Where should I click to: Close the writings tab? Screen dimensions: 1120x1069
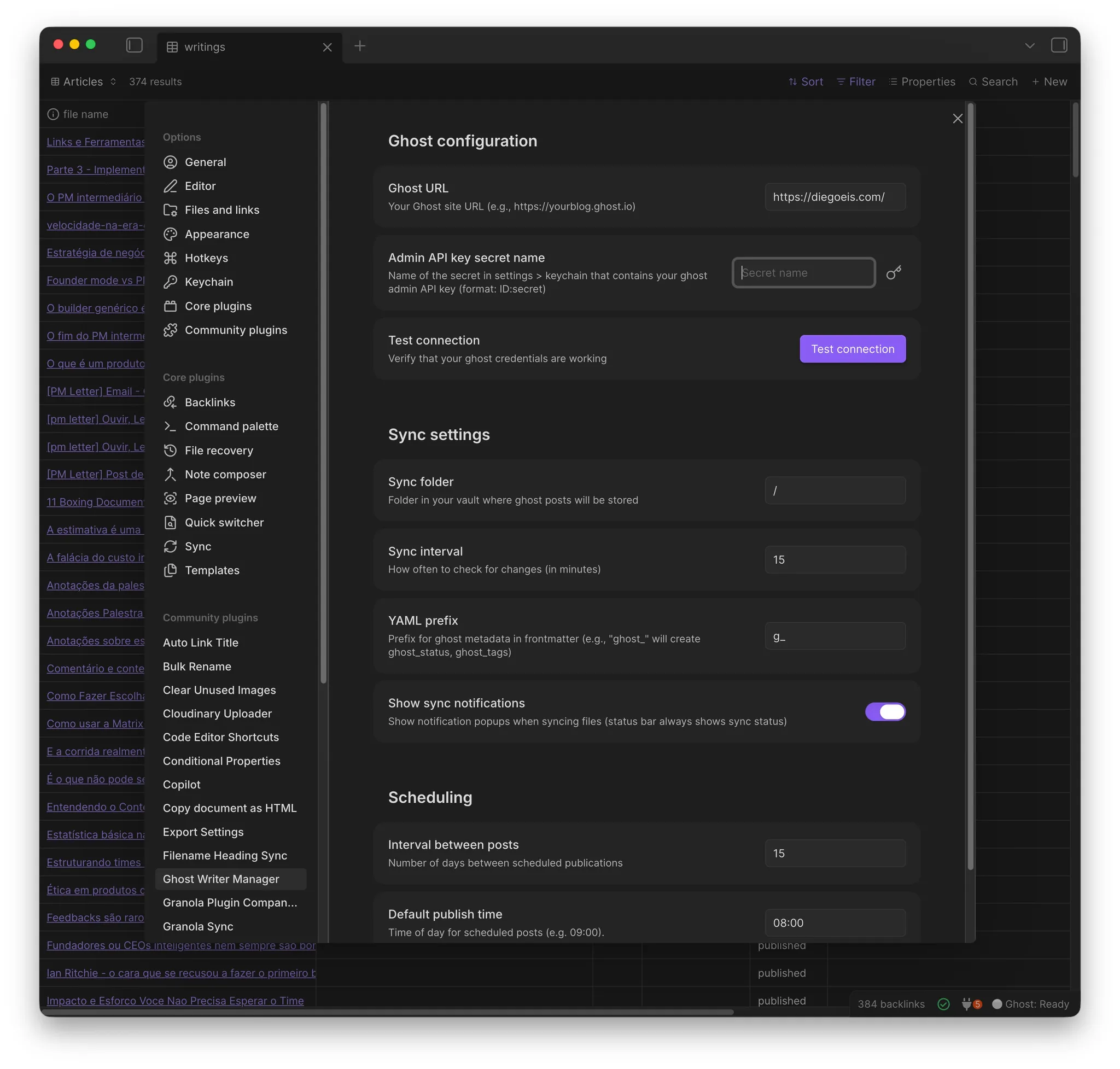coord(327,47)
